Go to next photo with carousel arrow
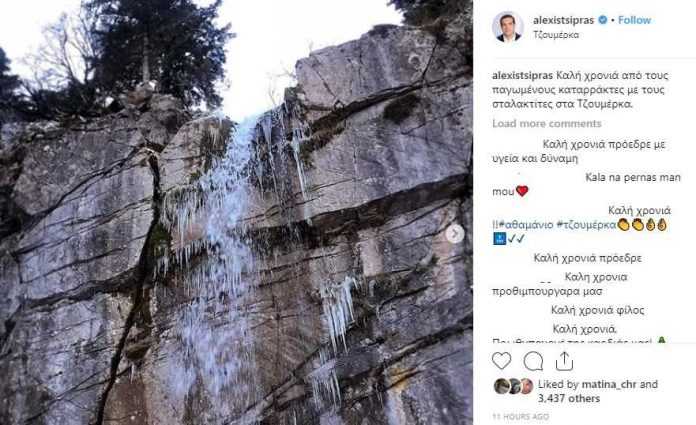The image size is (696, 425). click(454, 233)
